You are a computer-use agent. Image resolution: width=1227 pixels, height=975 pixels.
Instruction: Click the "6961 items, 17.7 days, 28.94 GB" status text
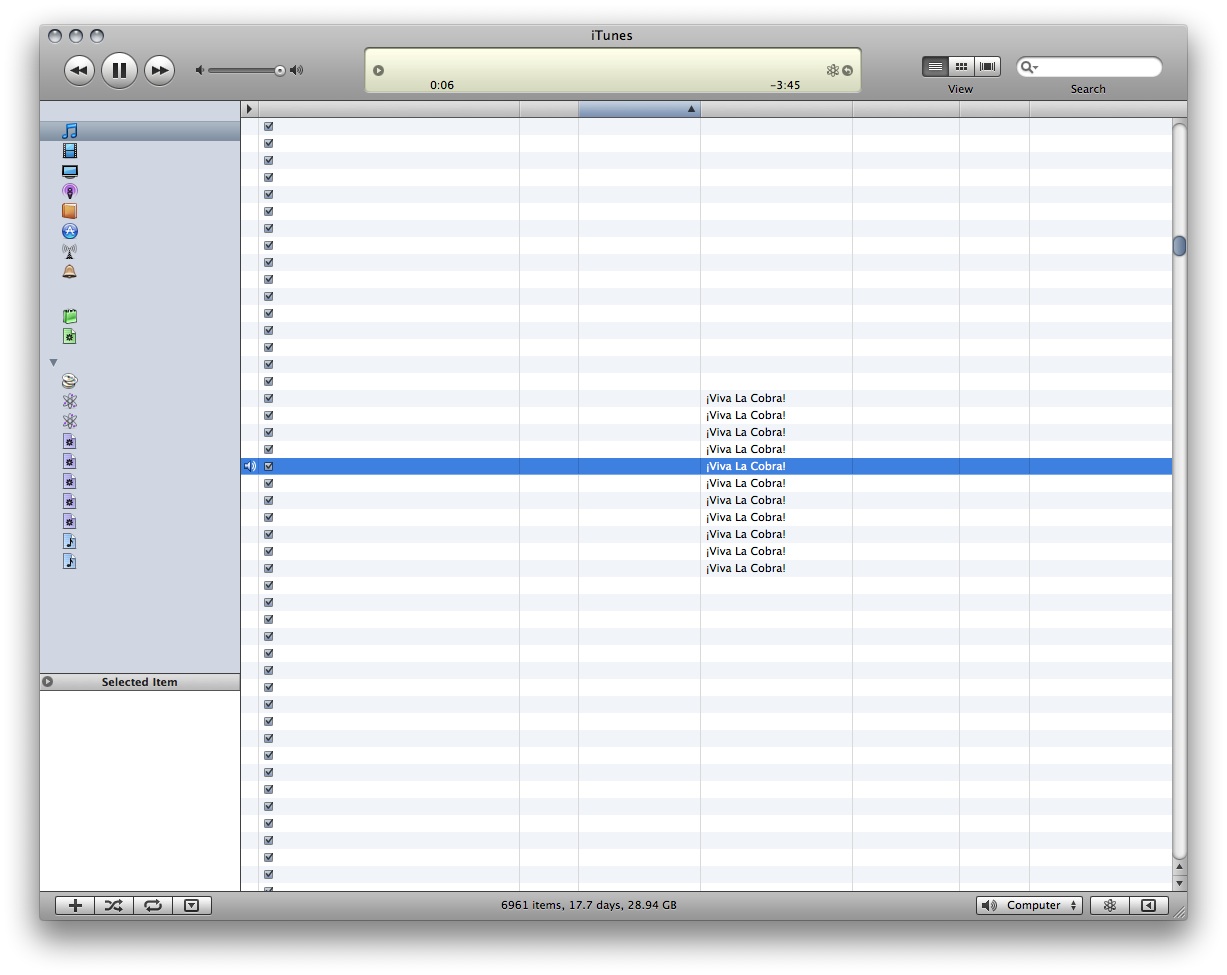(589, 905)
